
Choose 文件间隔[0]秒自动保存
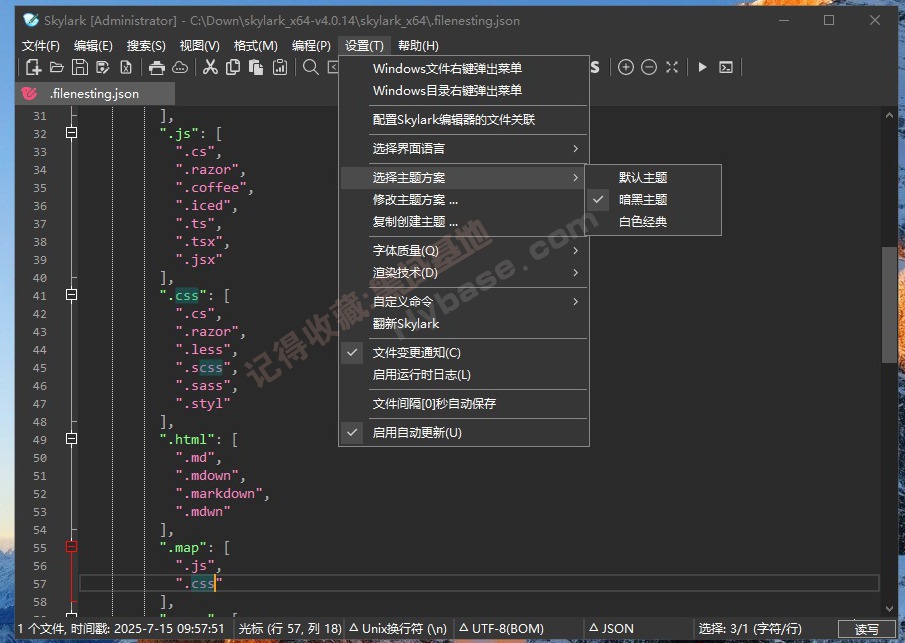click(464, 404)
